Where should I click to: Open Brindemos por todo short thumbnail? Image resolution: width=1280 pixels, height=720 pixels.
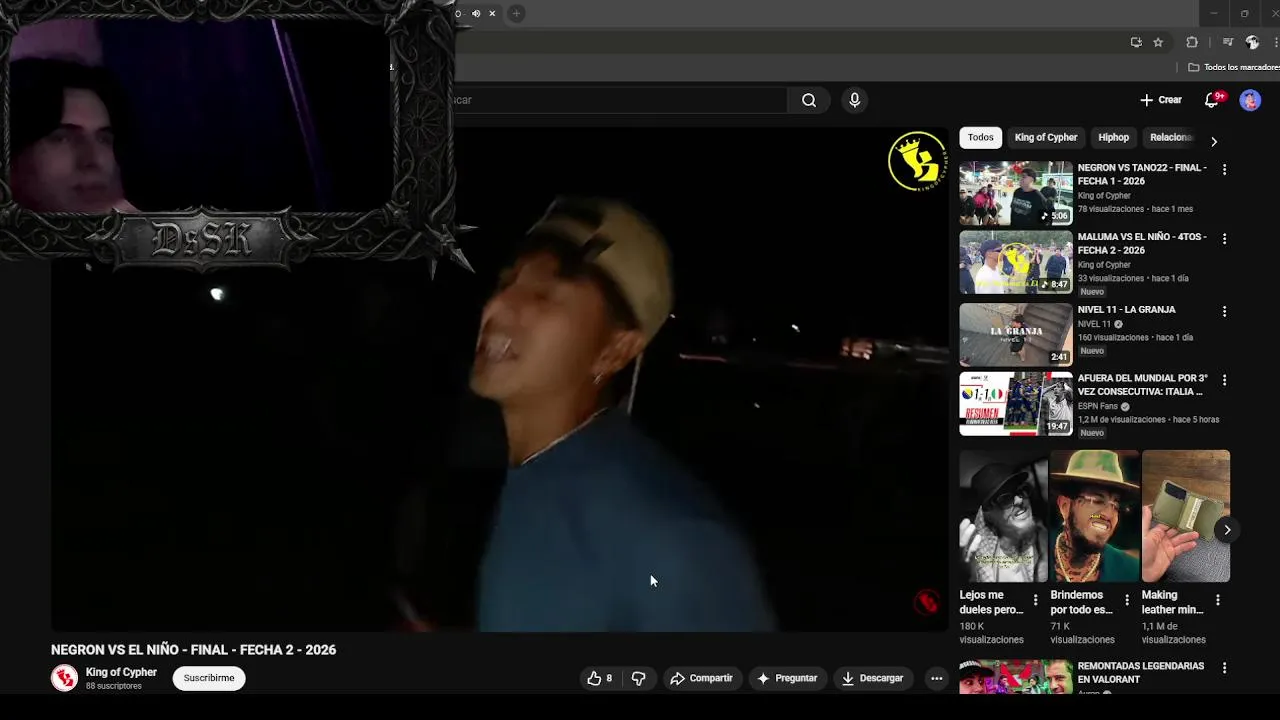point(1095,516)
